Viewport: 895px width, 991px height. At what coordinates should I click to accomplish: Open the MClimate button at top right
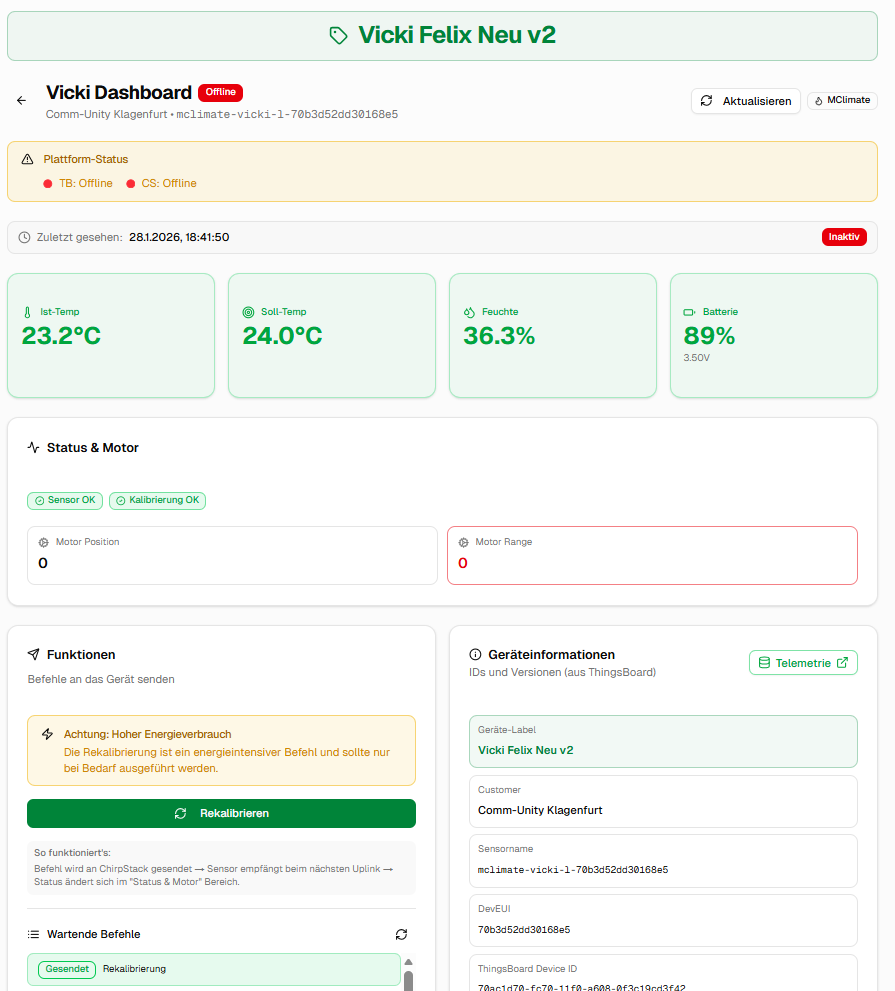(841, 100)
